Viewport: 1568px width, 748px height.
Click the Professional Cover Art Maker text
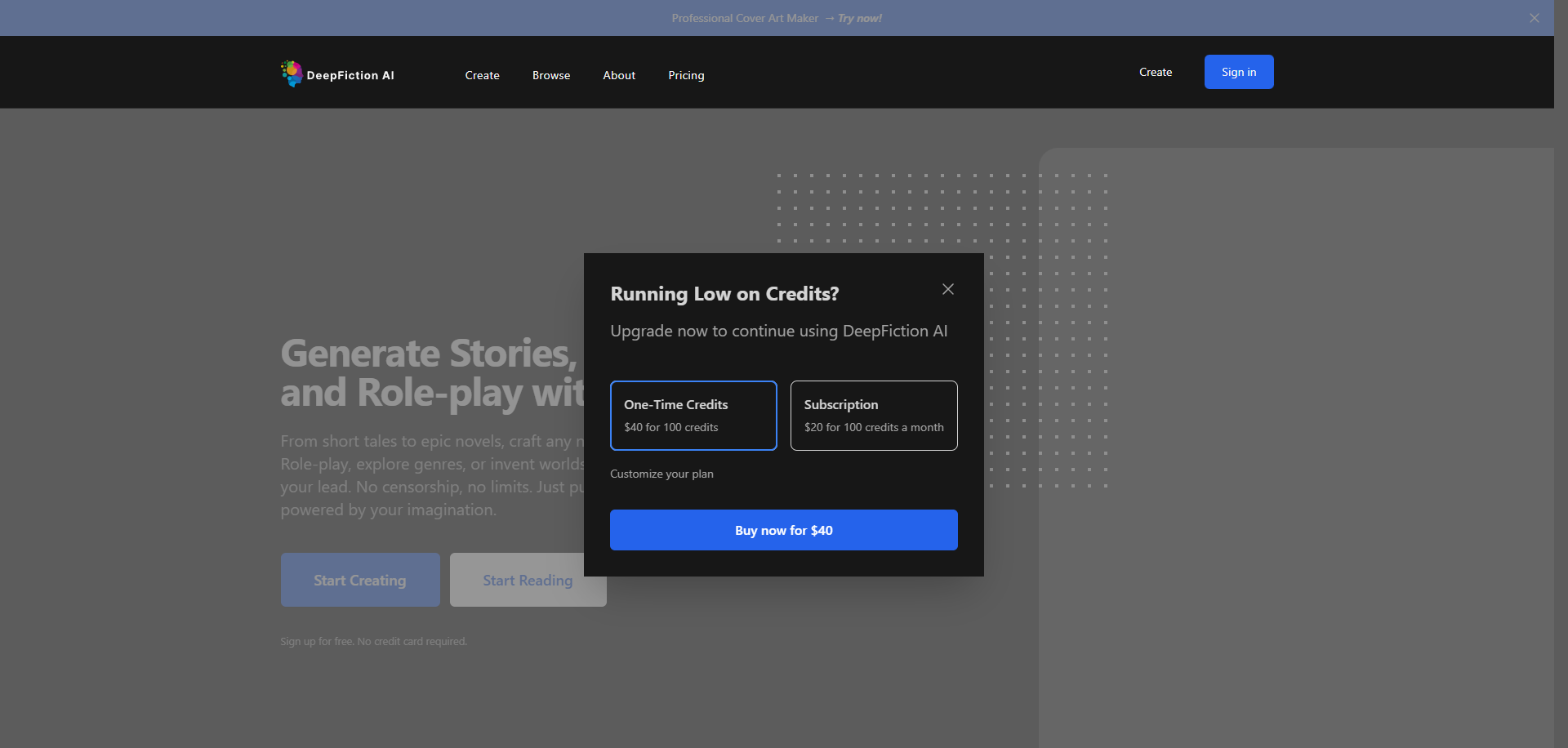745,18
